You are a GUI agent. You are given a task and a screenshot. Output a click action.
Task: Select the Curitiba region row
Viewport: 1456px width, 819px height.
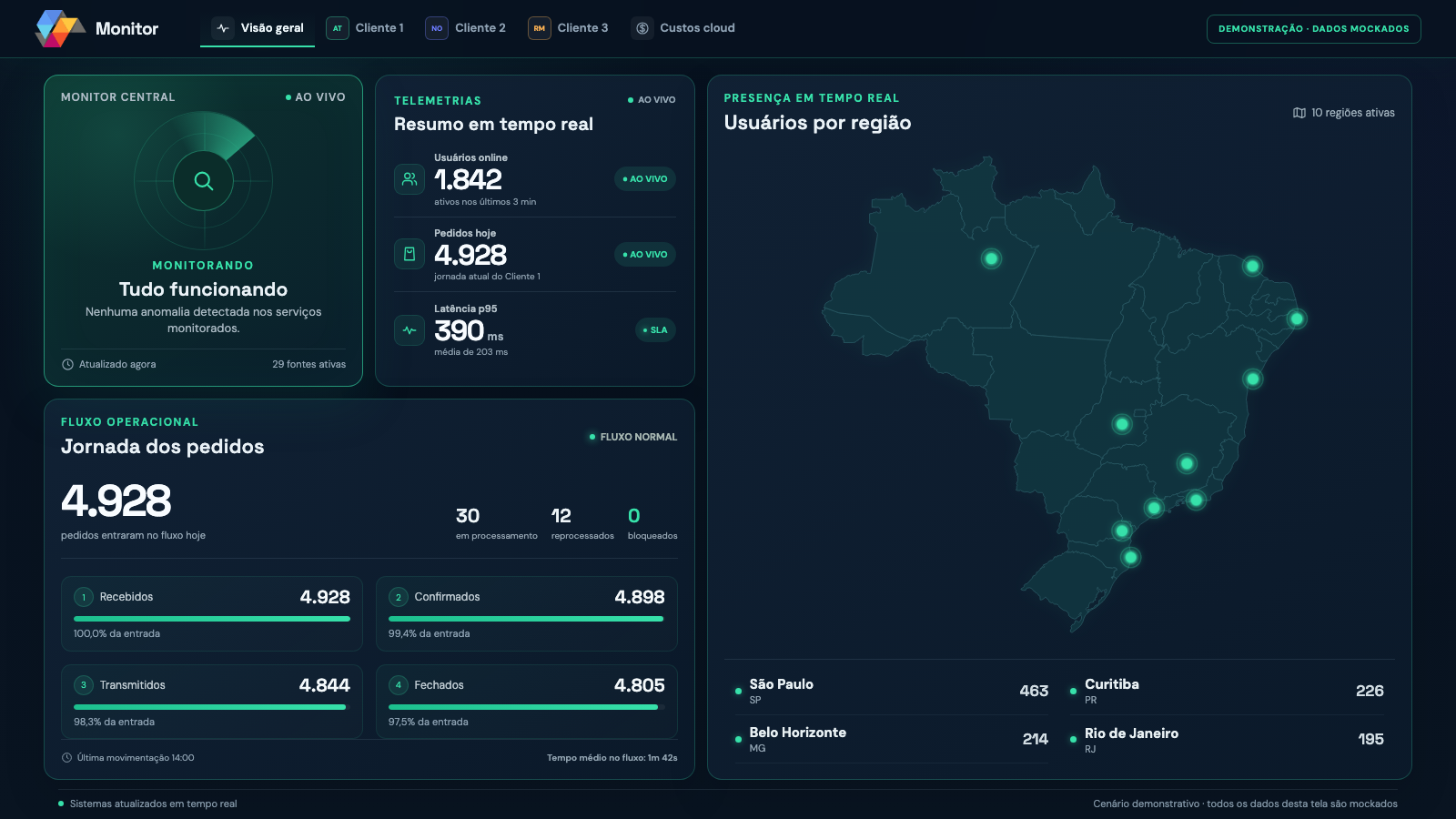1228,691
